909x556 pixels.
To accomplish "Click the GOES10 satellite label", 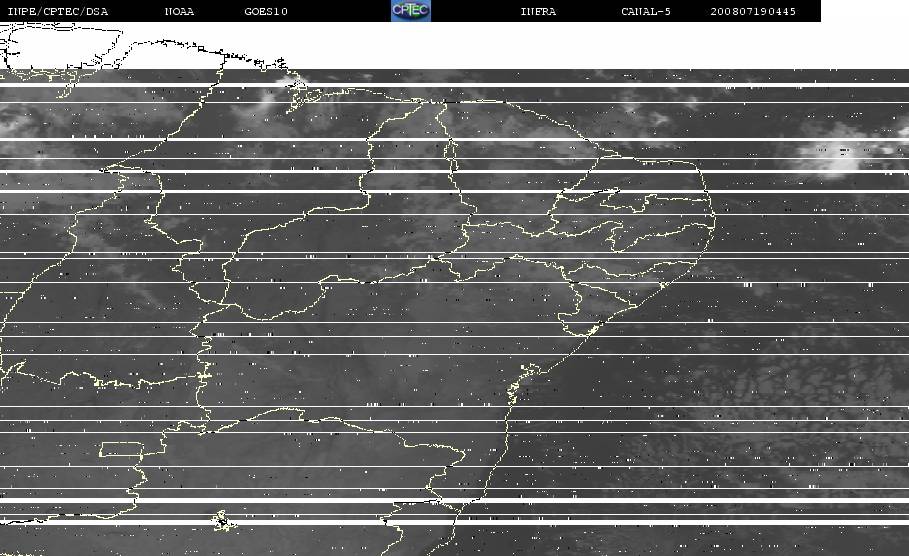I will coord(266,11).
